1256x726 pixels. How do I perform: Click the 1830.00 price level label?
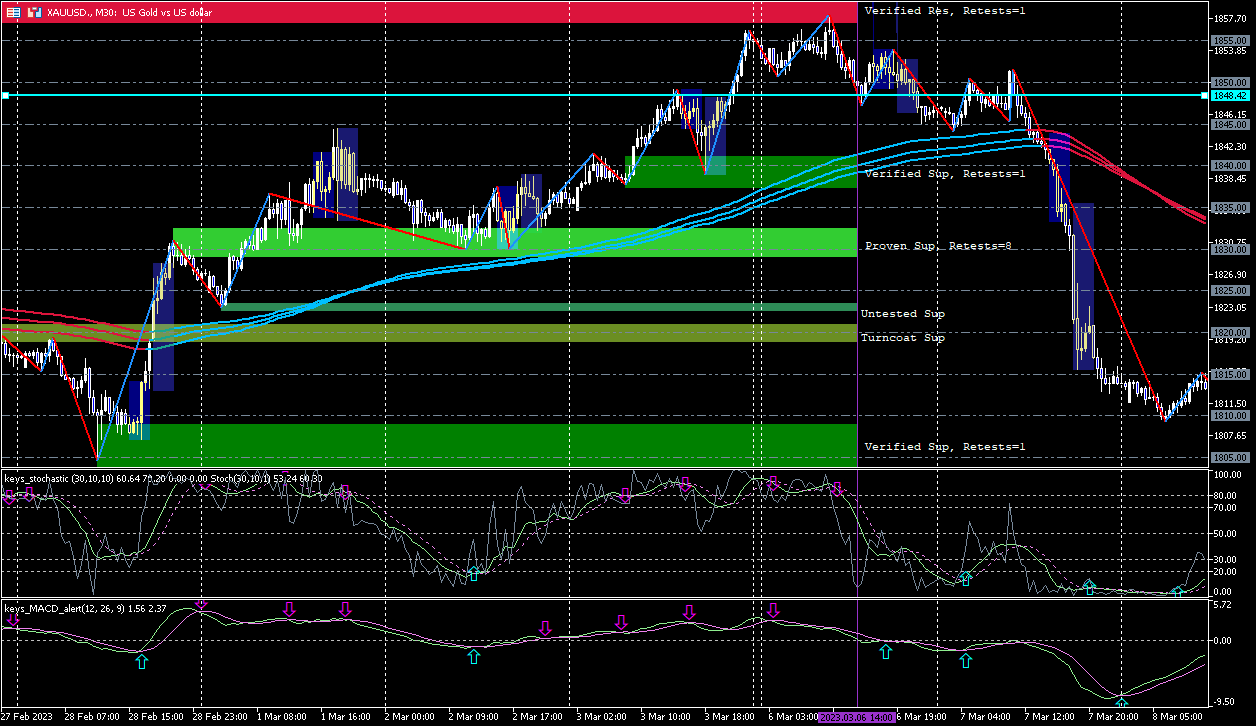pyautogui.click(x=1228, y=250)
